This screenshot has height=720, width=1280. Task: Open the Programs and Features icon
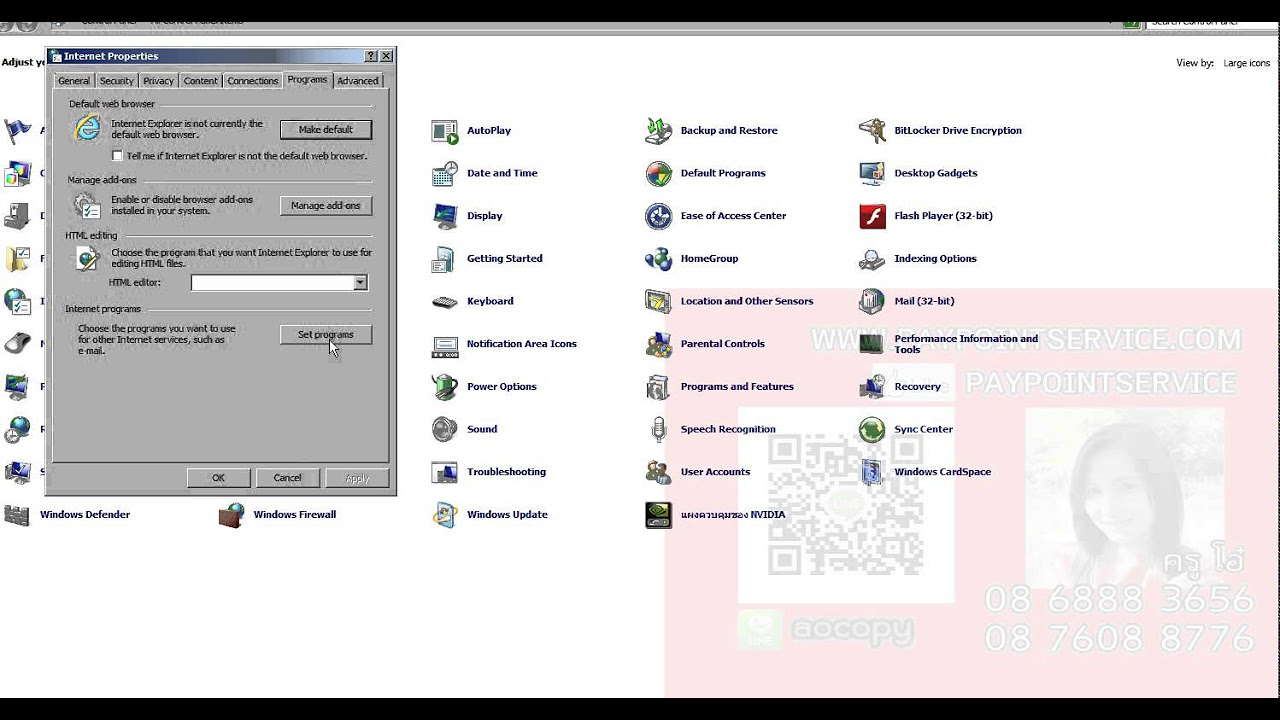[659, 387]
